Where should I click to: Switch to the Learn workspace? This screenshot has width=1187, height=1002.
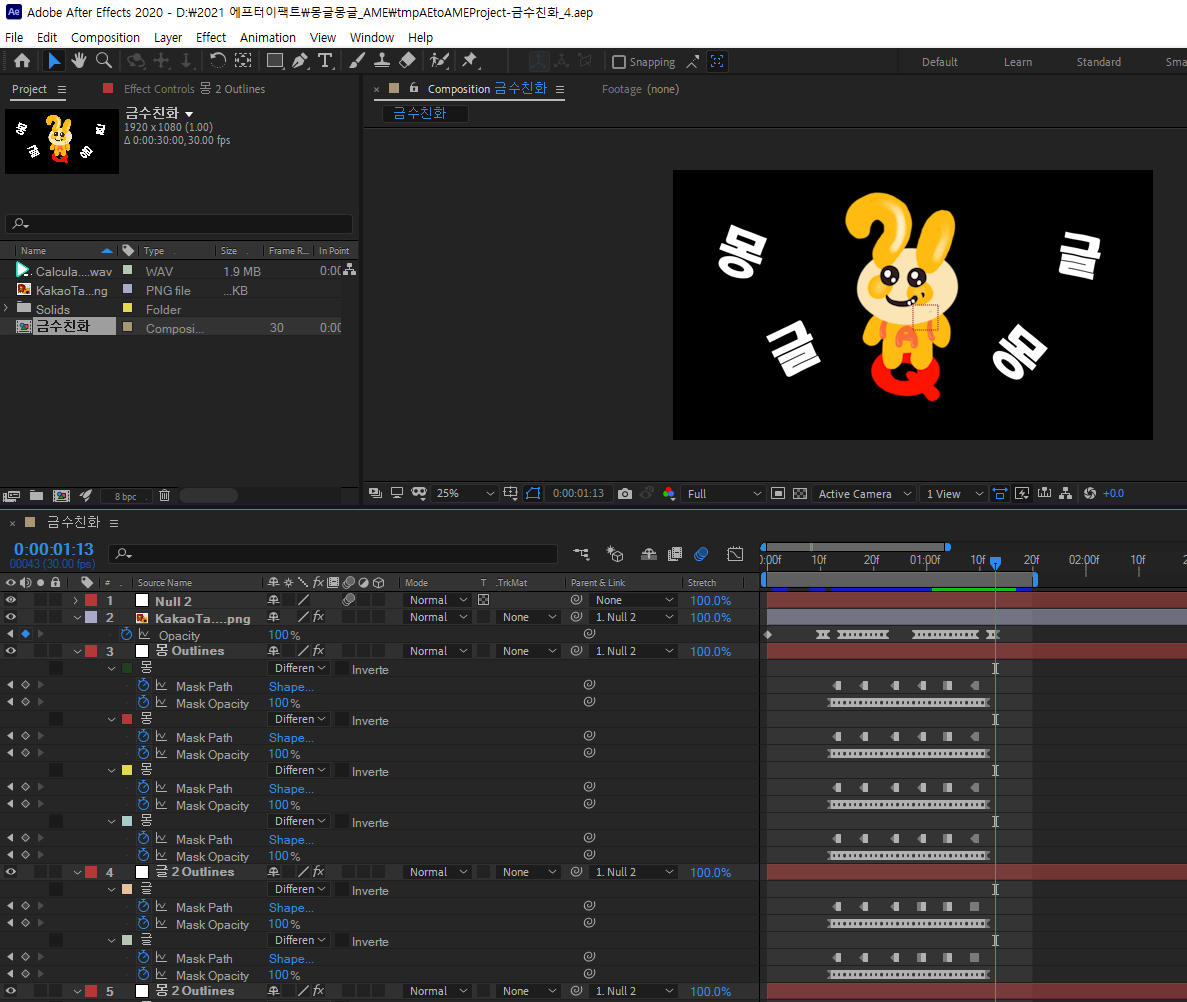(1017, 62)
